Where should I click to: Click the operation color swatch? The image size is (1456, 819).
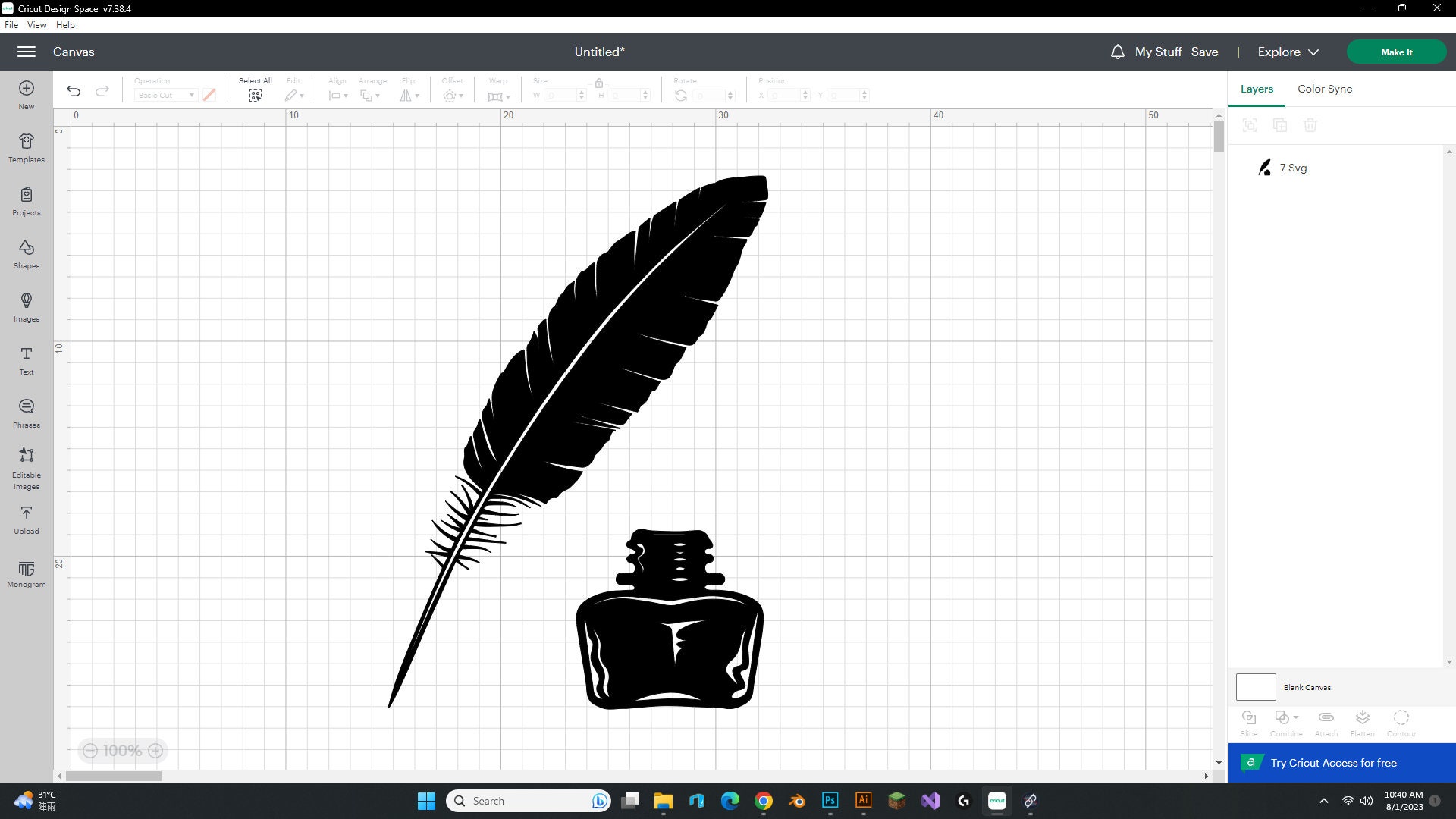[209, 95]
